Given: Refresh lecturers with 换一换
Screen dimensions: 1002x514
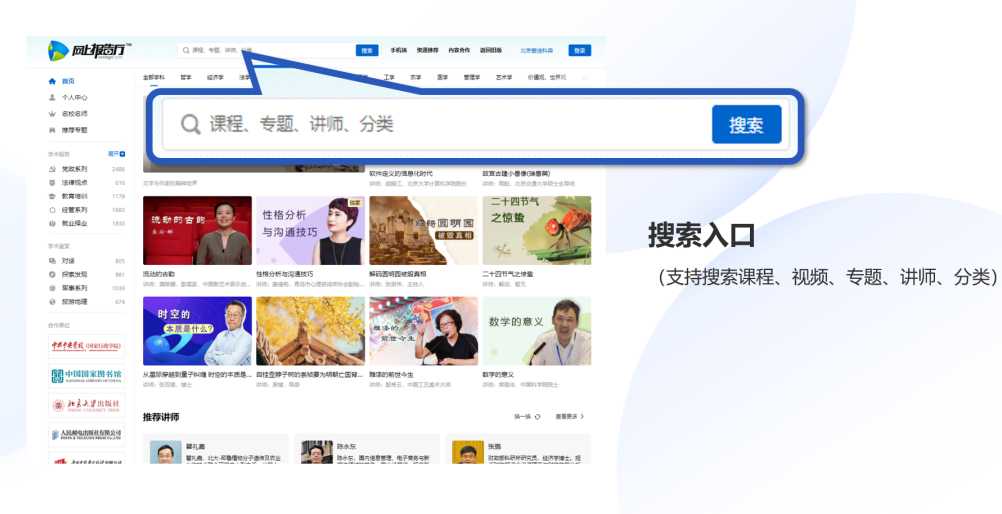Looking at the screenshot, I should (527, 416).
